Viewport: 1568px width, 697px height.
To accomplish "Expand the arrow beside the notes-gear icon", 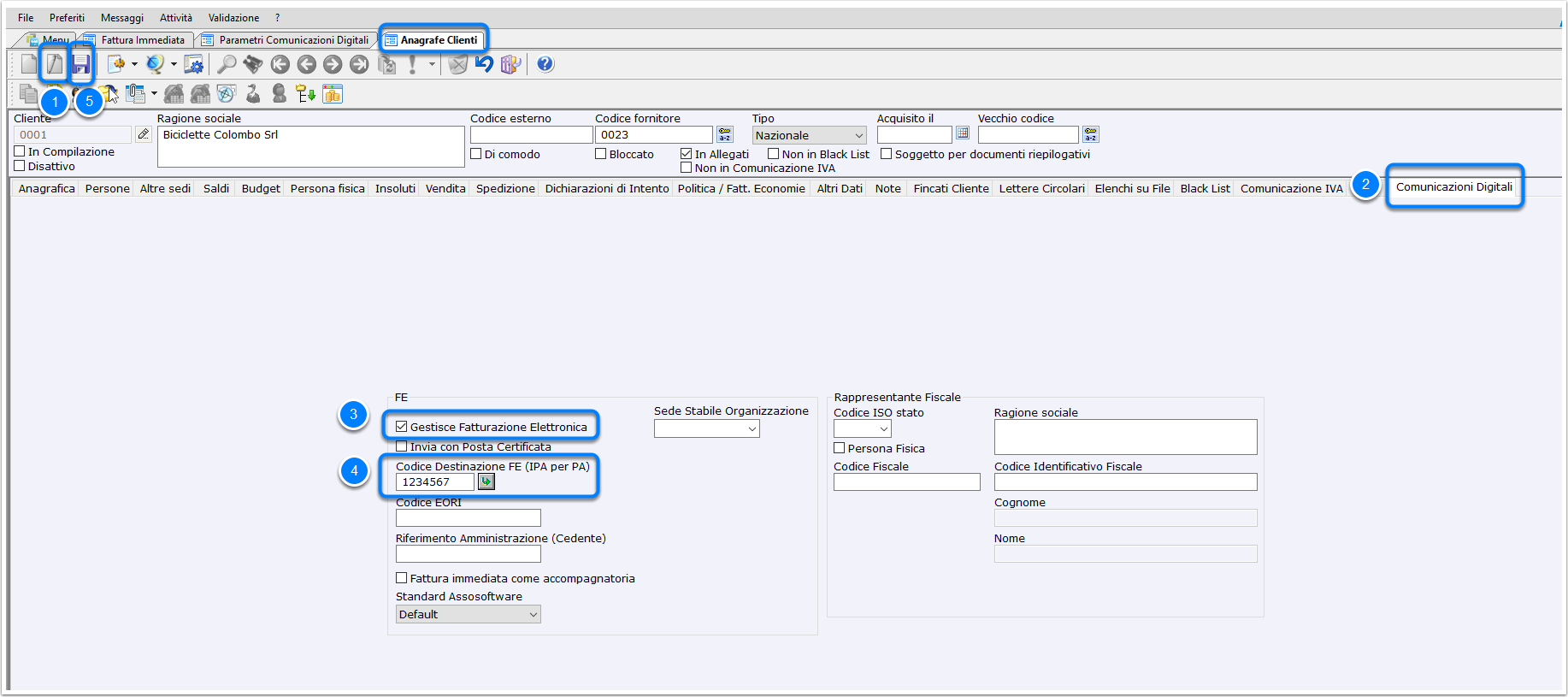I will (x=135, y=64).
